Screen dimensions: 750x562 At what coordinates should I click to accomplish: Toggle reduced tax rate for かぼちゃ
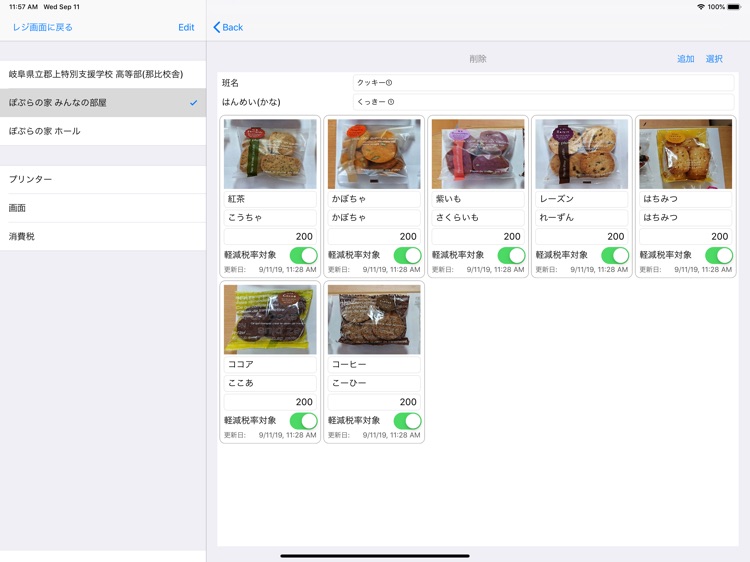tap(408, 255)
